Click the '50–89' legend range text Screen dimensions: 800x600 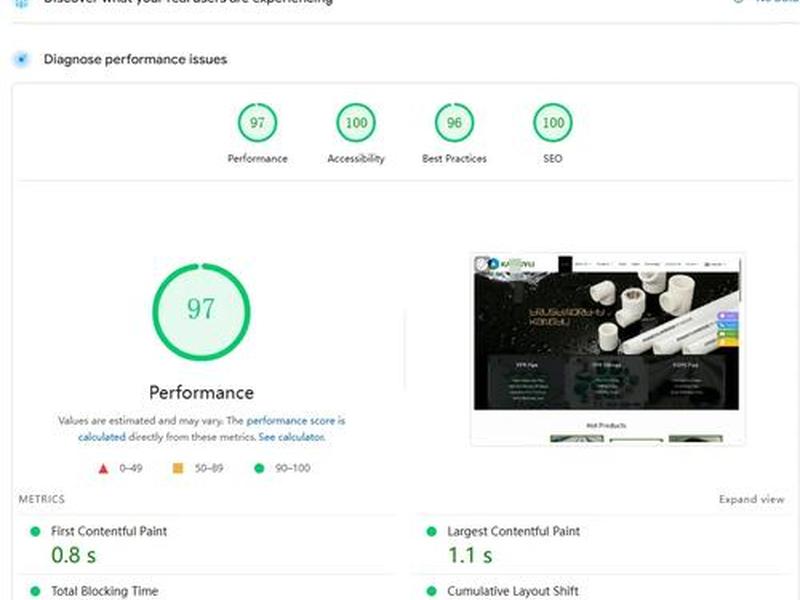click(x=209, y=468)
